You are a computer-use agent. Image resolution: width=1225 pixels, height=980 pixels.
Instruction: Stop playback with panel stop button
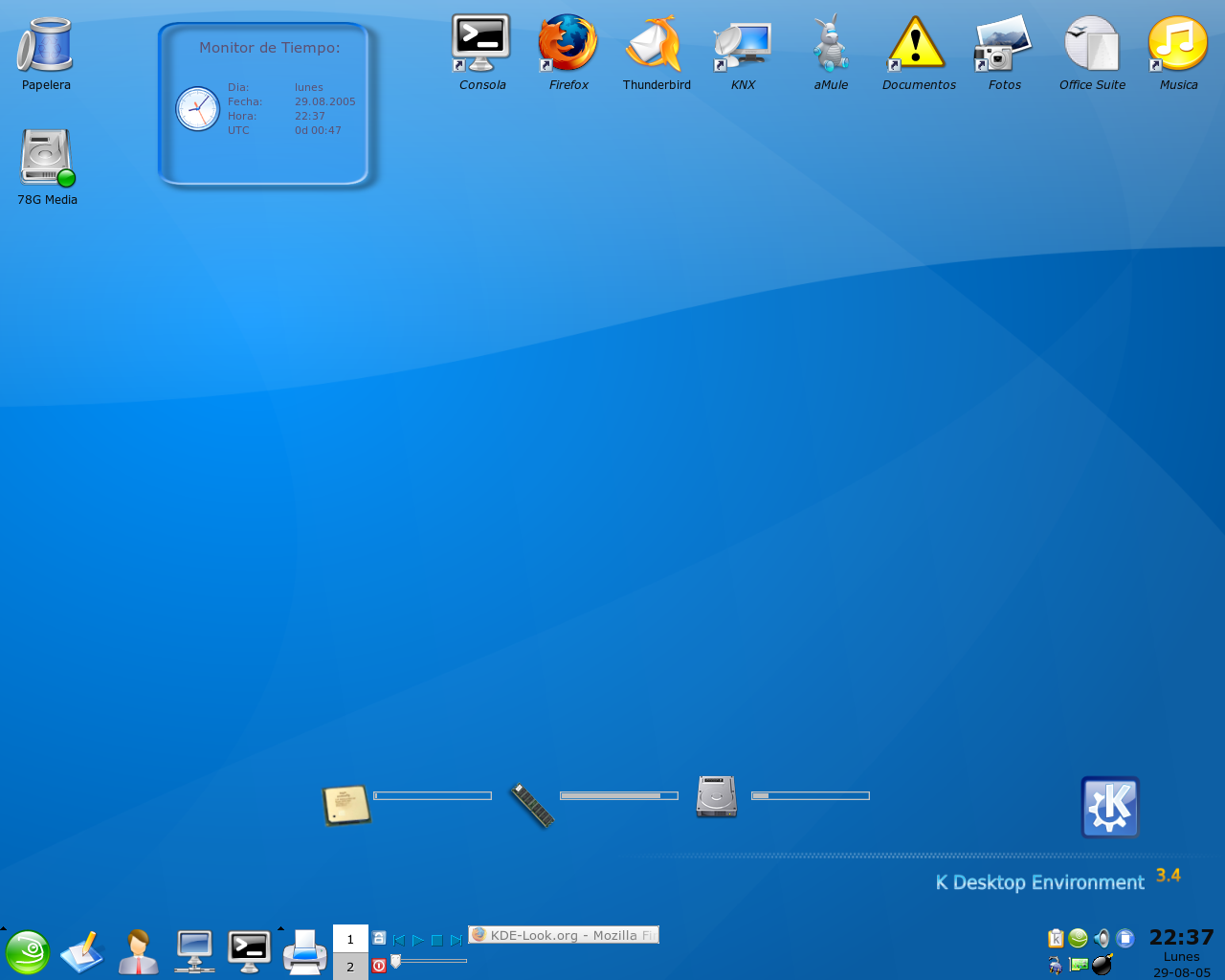(x=436, y=941)
